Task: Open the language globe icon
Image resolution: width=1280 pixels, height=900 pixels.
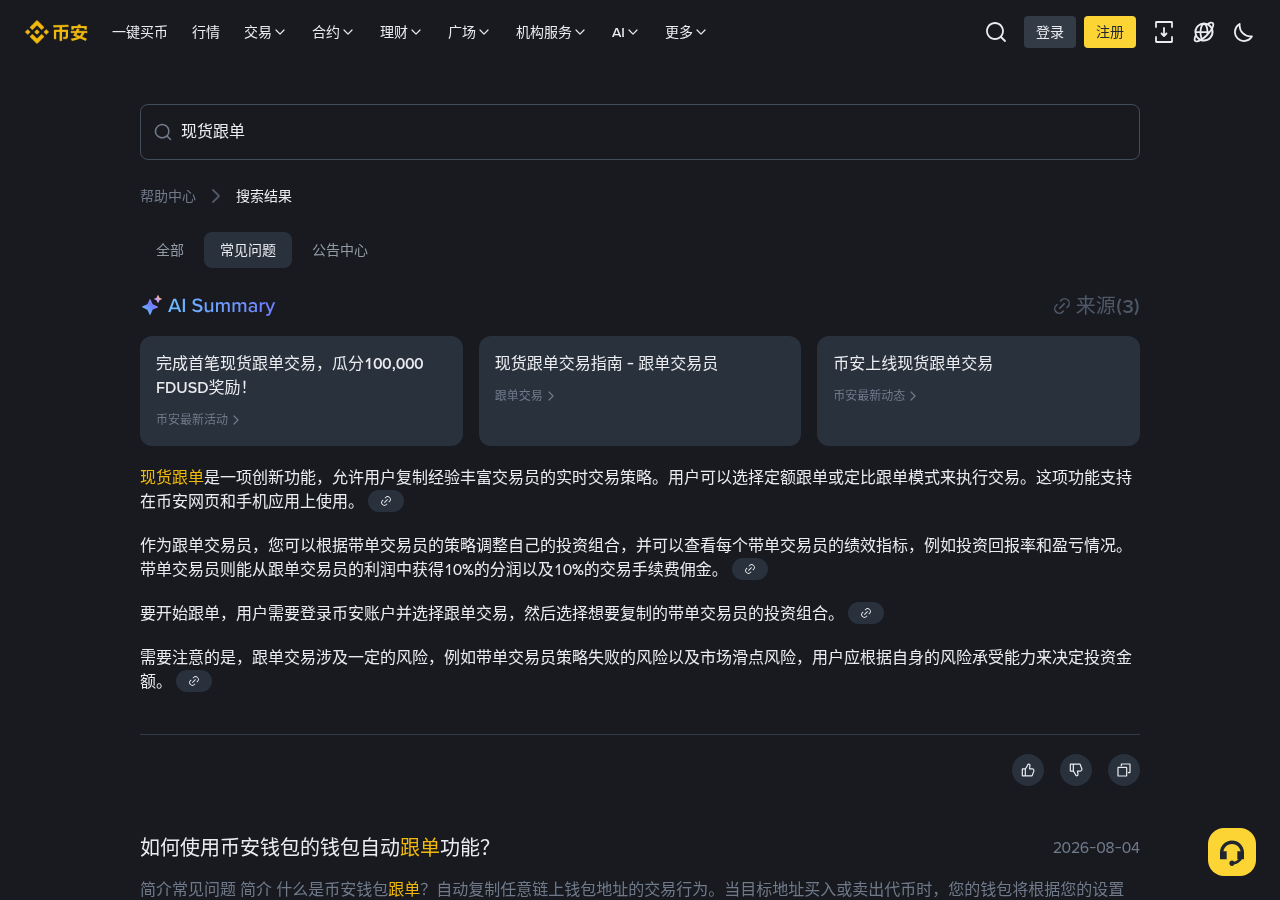Action: pos(1204,32)
